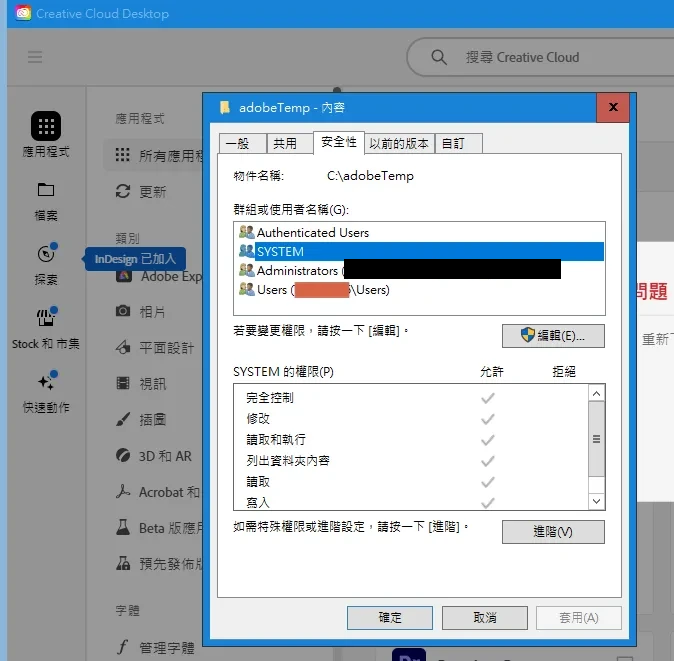
Task: Click the 讀取和執行 permission row
Action: coord(411,440)
